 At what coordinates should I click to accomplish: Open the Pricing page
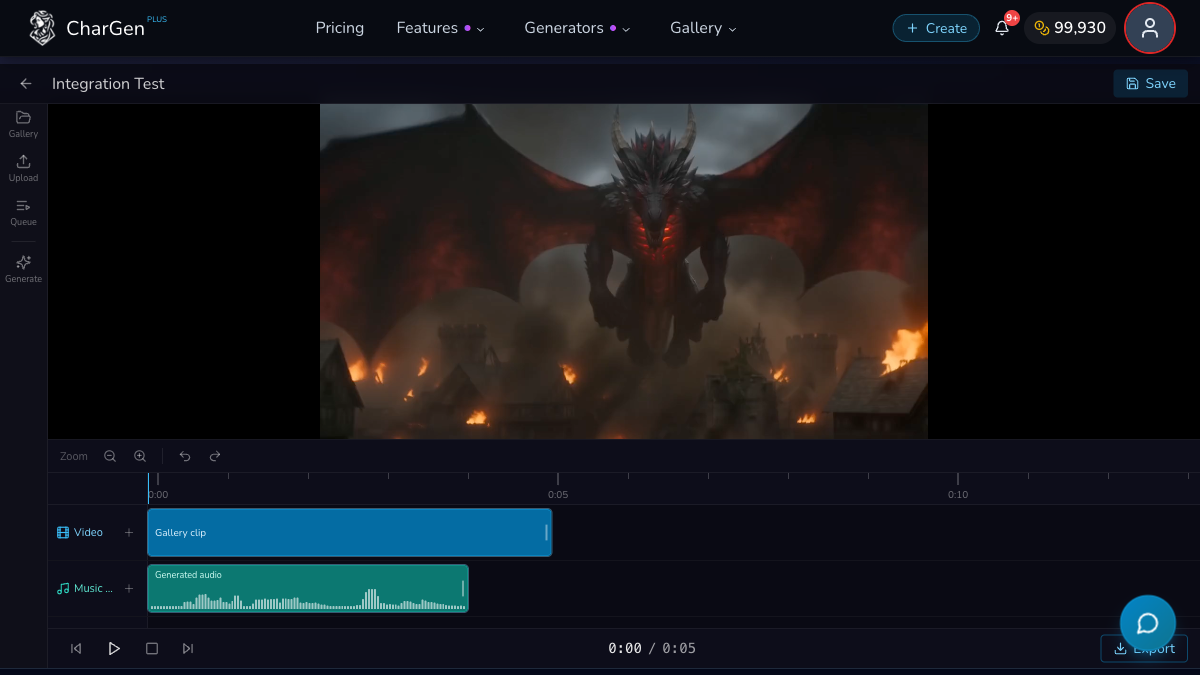(339, 28)
